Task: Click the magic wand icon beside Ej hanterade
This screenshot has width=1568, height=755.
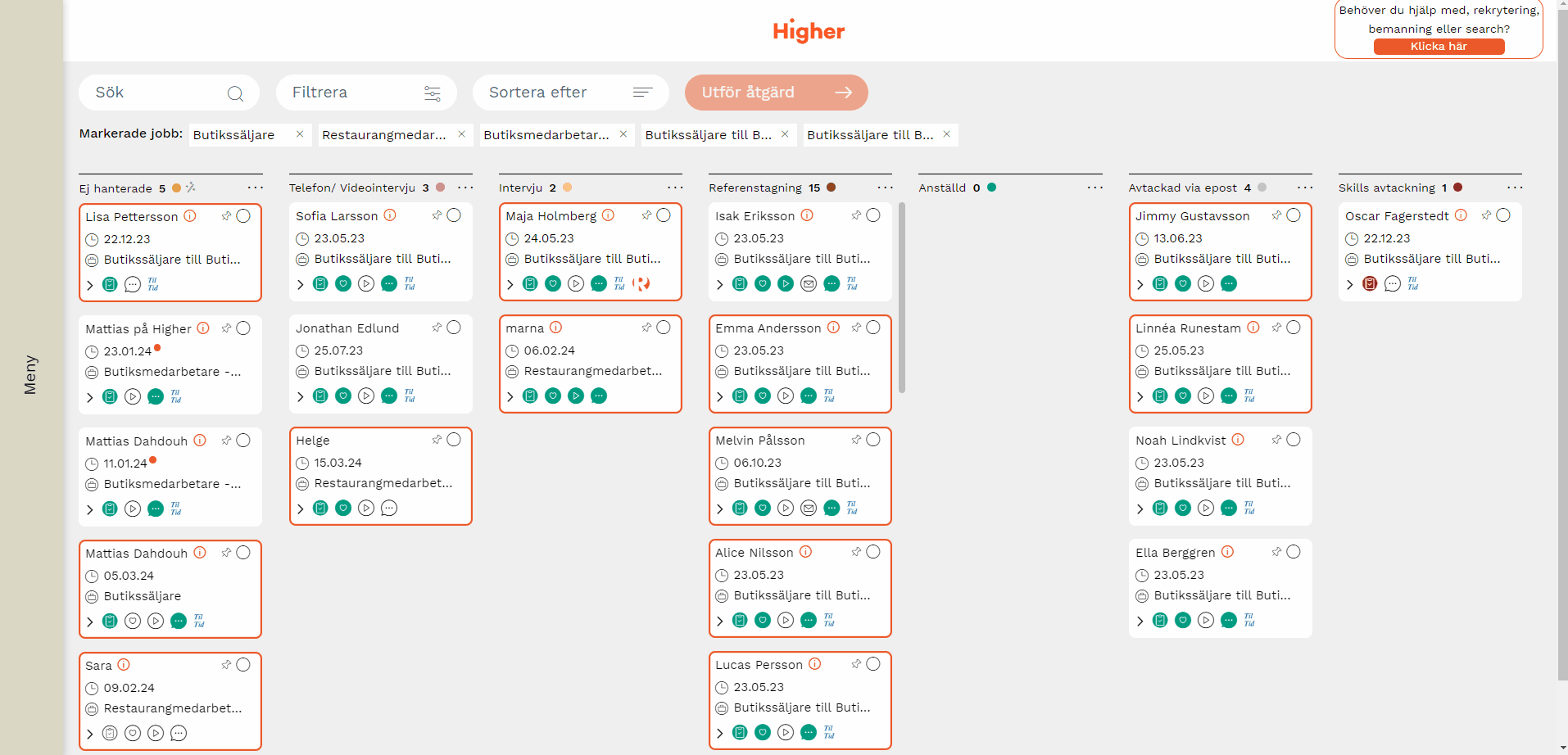Action: point(190,188)
